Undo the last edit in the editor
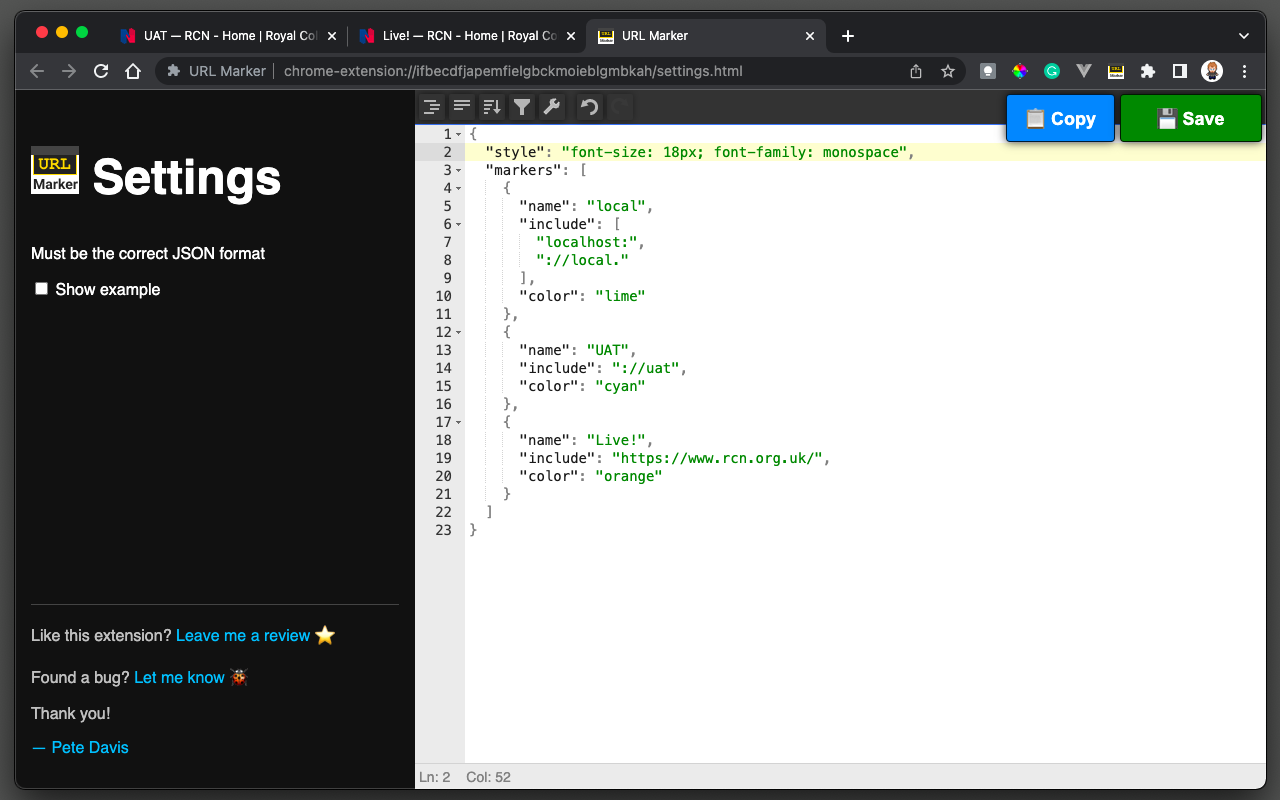Viewport: 1280px width, 800px height. pyautogui.click(x=590, y=107)
